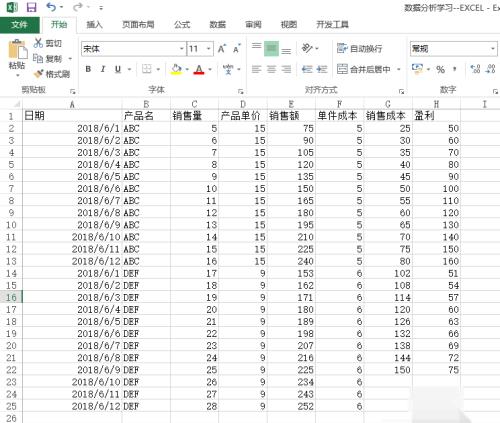Click the Cut scissors icon
The height and width of the screenshot is (423, 500).
[x=38, y=43]
